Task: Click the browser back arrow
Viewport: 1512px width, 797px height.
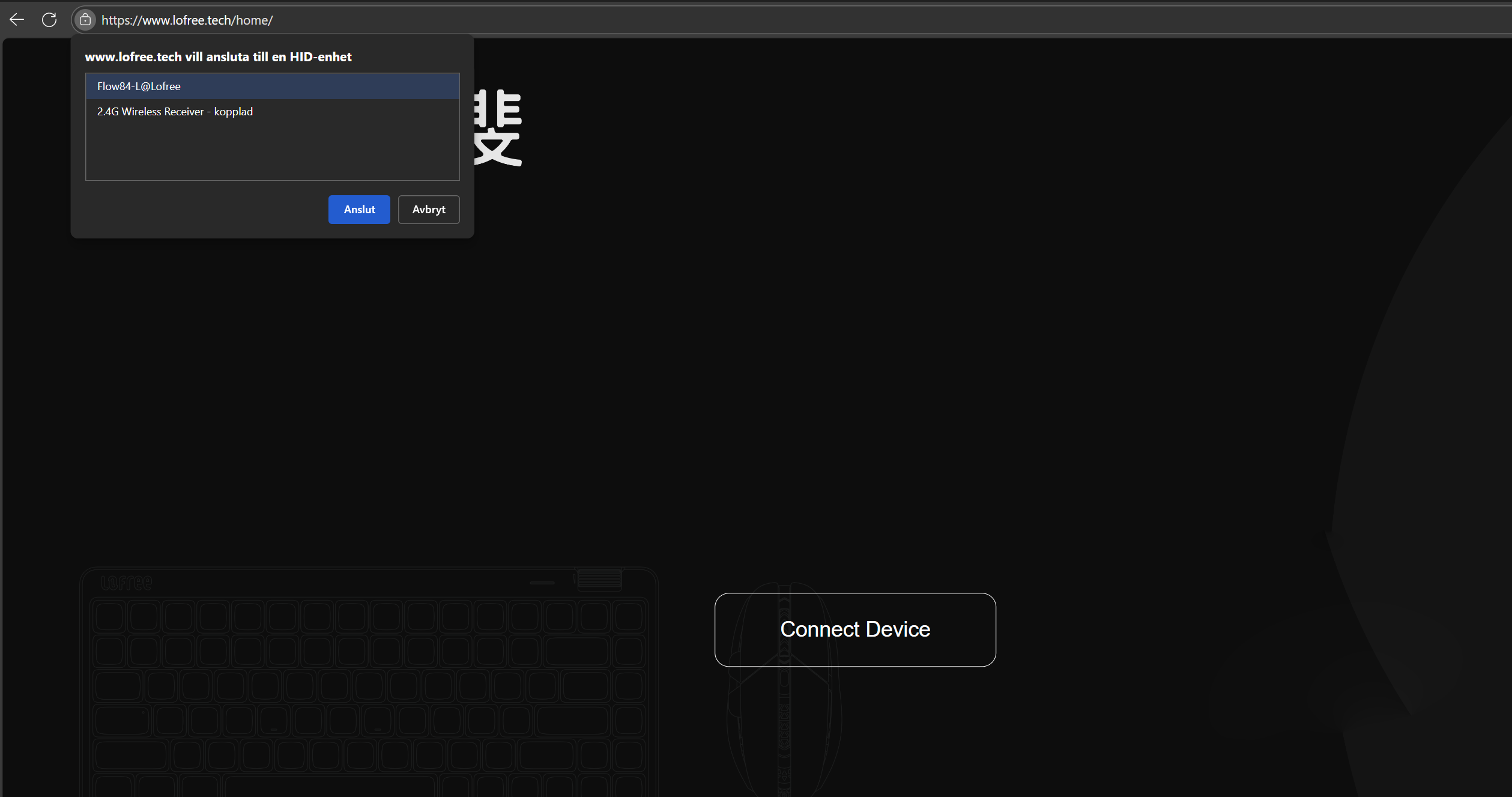Action: [x=17, y=20]
